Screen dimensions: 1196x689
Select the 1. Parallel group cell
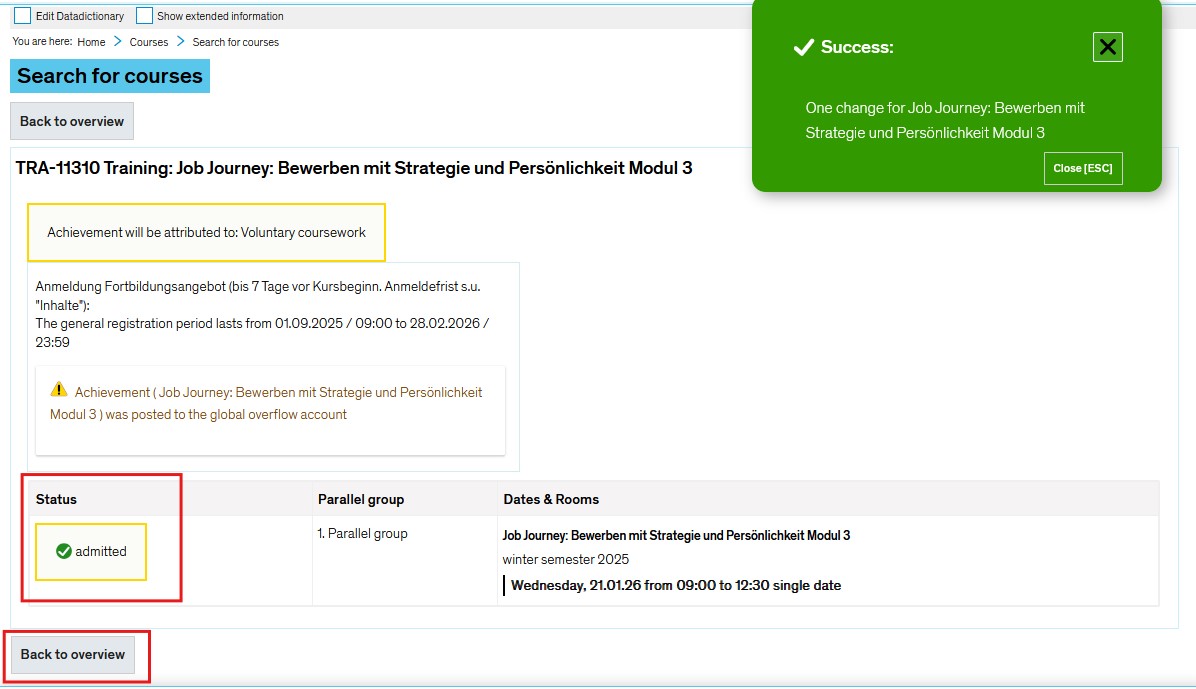[x=362, y=534]
